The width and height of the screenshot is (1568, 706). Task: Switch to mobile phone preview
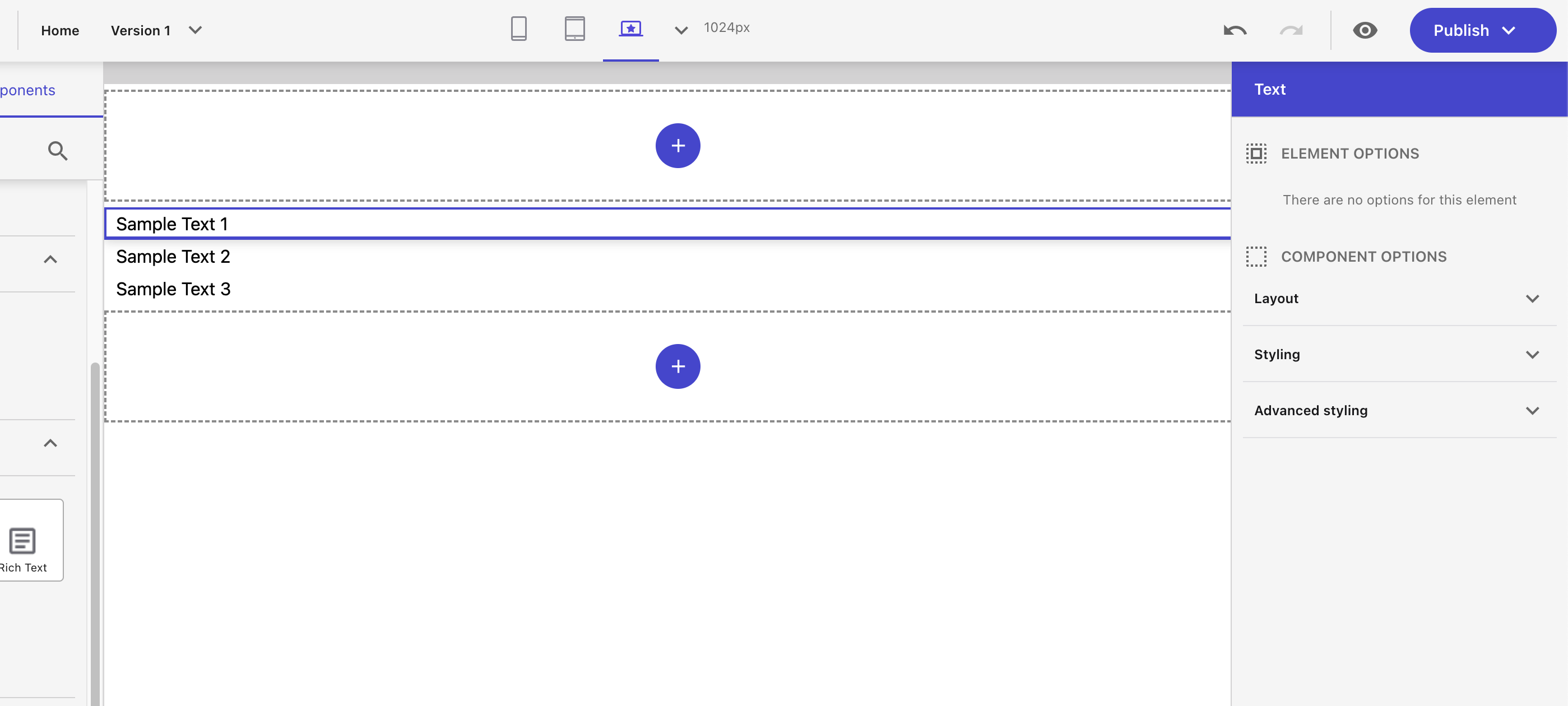click(x=518, y=29)
